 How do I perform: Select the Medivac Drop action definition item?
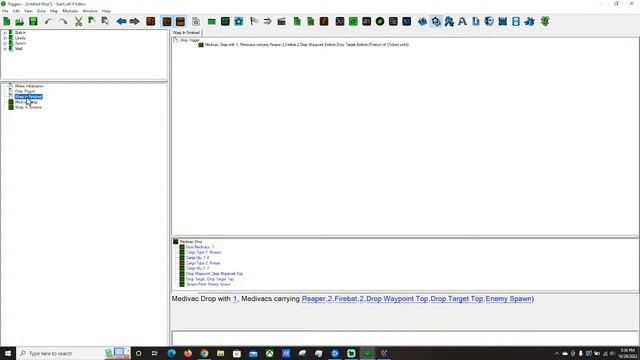click(26, 102)
